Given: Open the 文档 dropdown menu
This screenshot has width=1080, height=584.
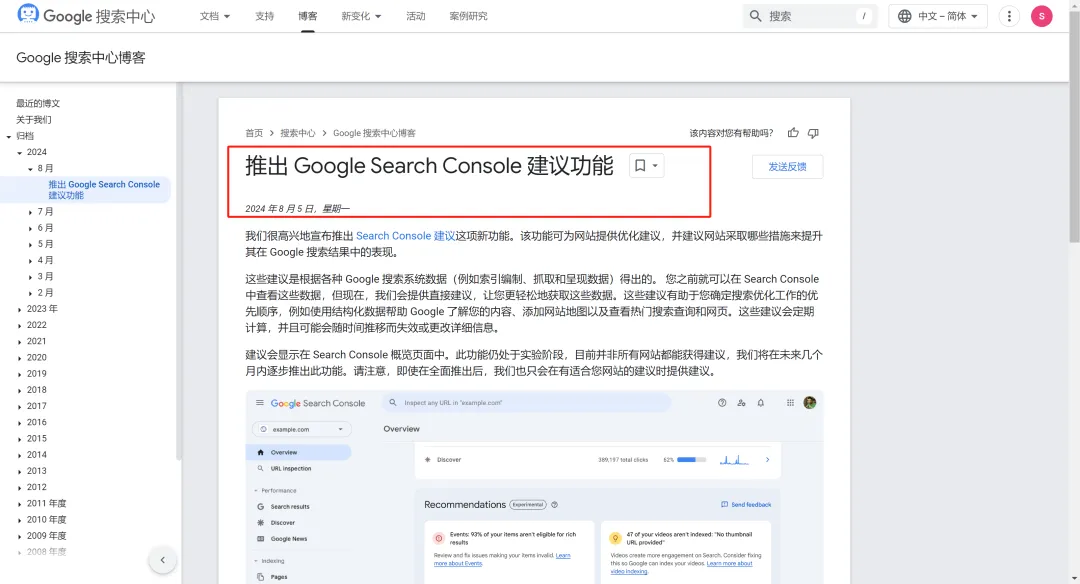Looking at the screenshot, I should click(214, 16).
